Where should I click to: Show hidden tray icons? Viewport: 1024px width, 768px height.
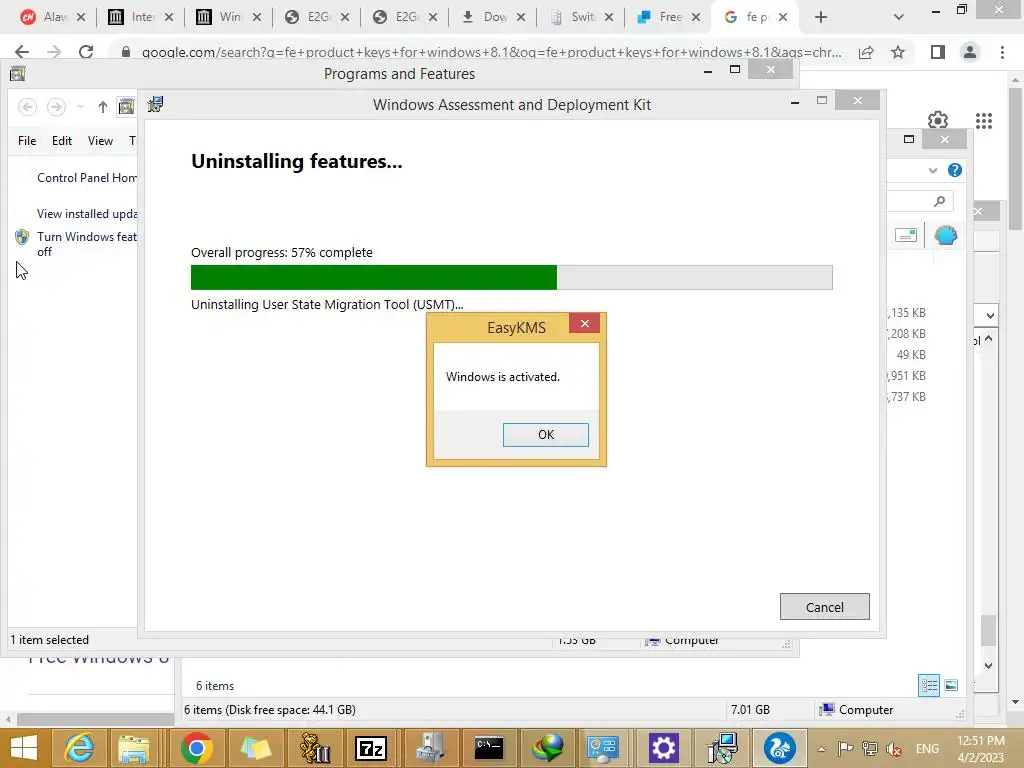coord(822,749)
